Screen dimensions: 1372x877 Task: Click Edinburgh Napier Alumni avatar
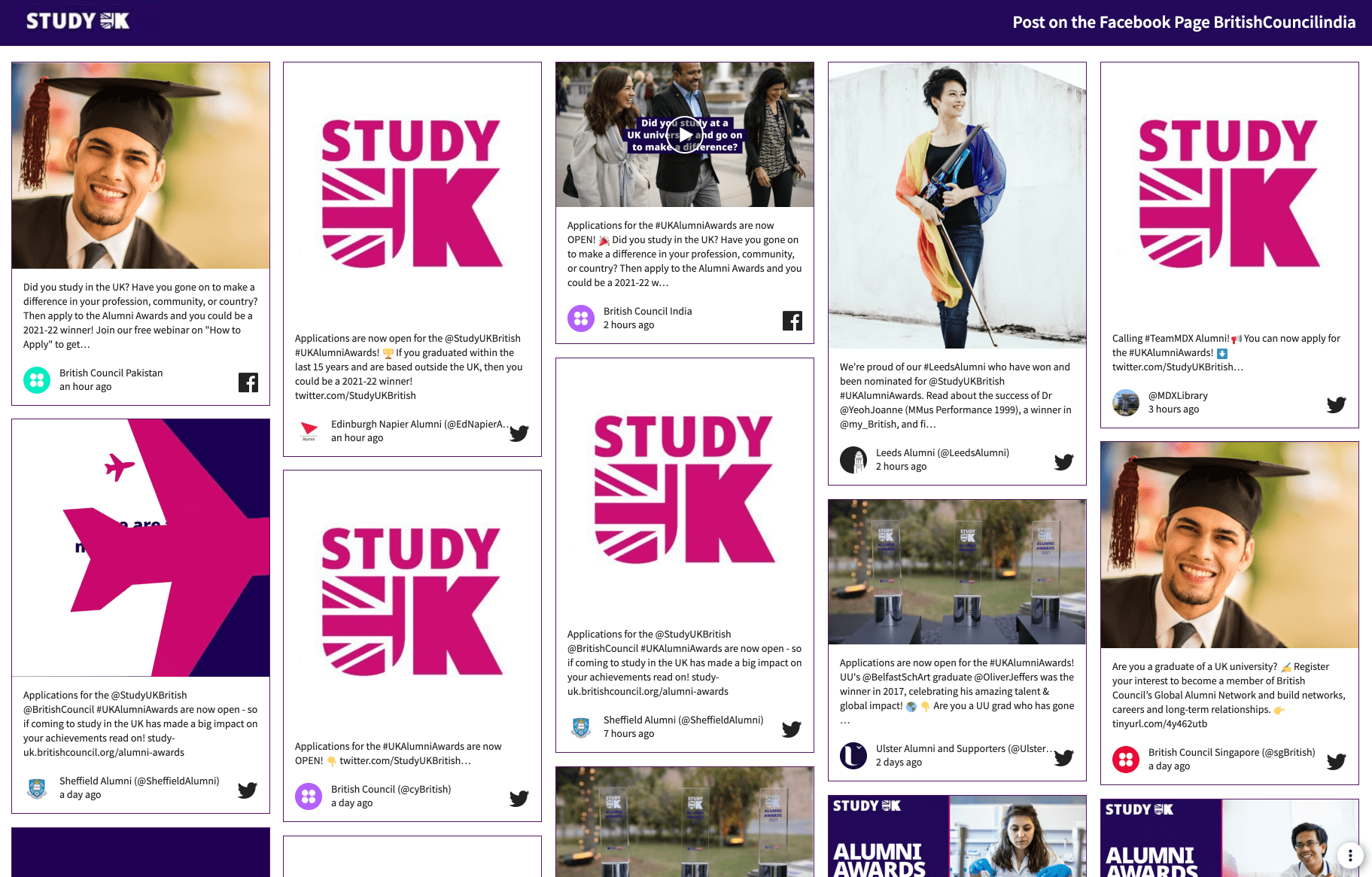[309, 431]
